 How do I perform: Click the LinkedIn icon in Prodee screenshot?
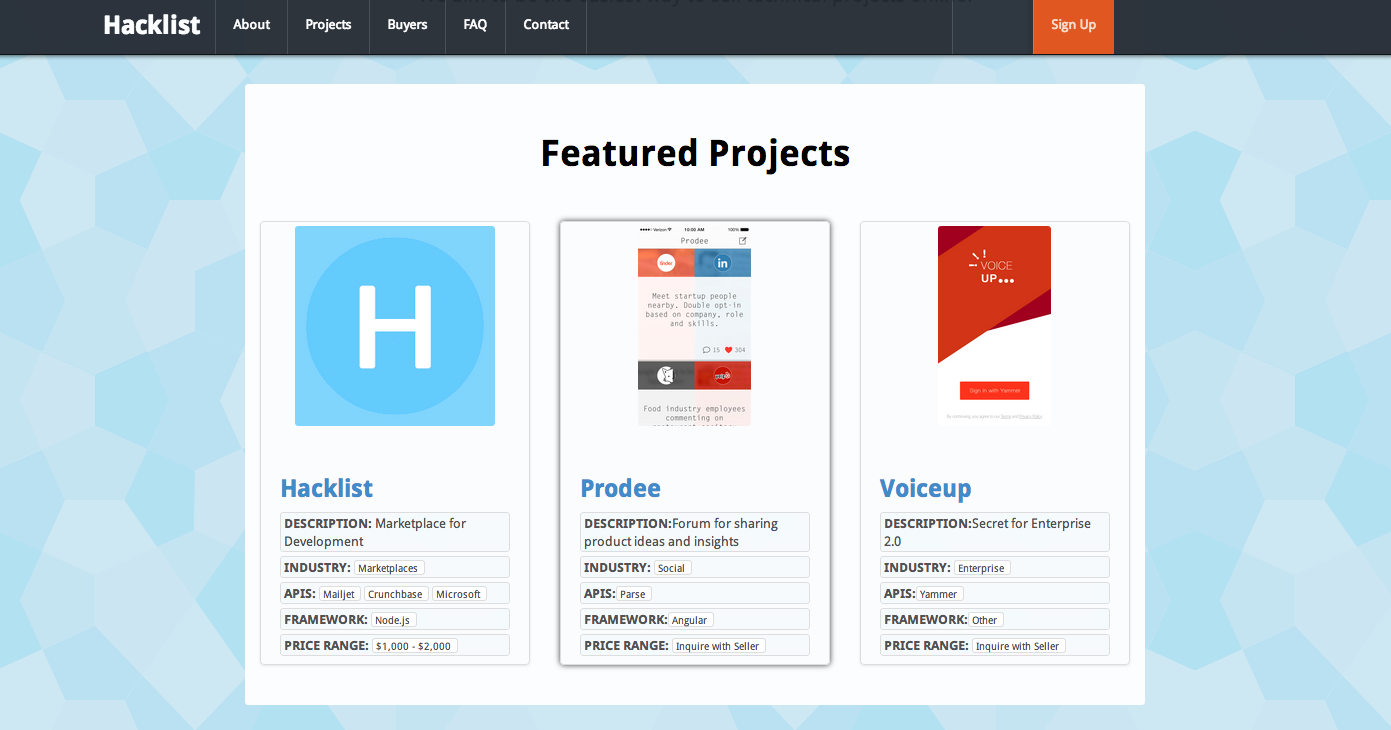pyautogui.click(x=722, y=263)
